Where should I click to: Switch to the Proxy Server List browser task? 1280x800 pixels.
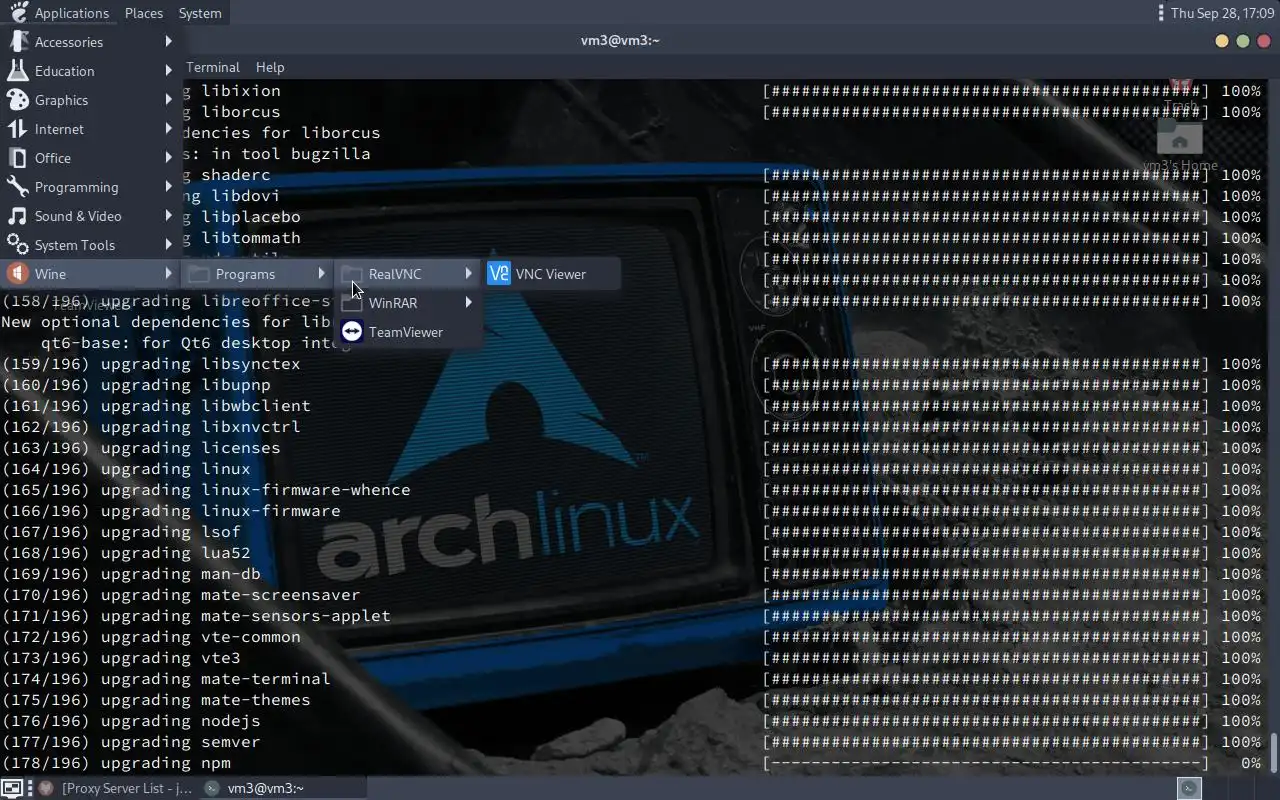[117, 788]
